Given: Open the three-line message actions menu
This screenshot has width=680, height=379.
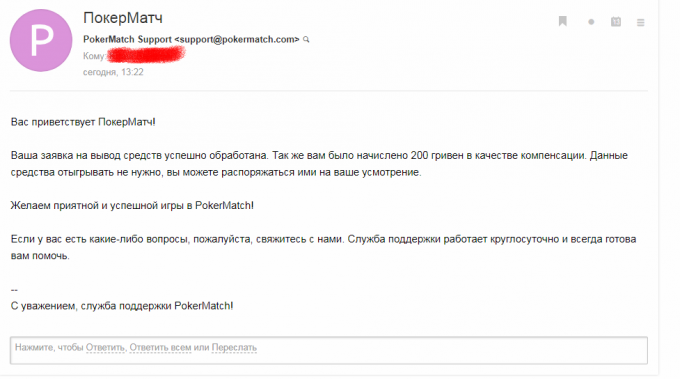Looking at the screenshot, I should [x=641, y=22].
